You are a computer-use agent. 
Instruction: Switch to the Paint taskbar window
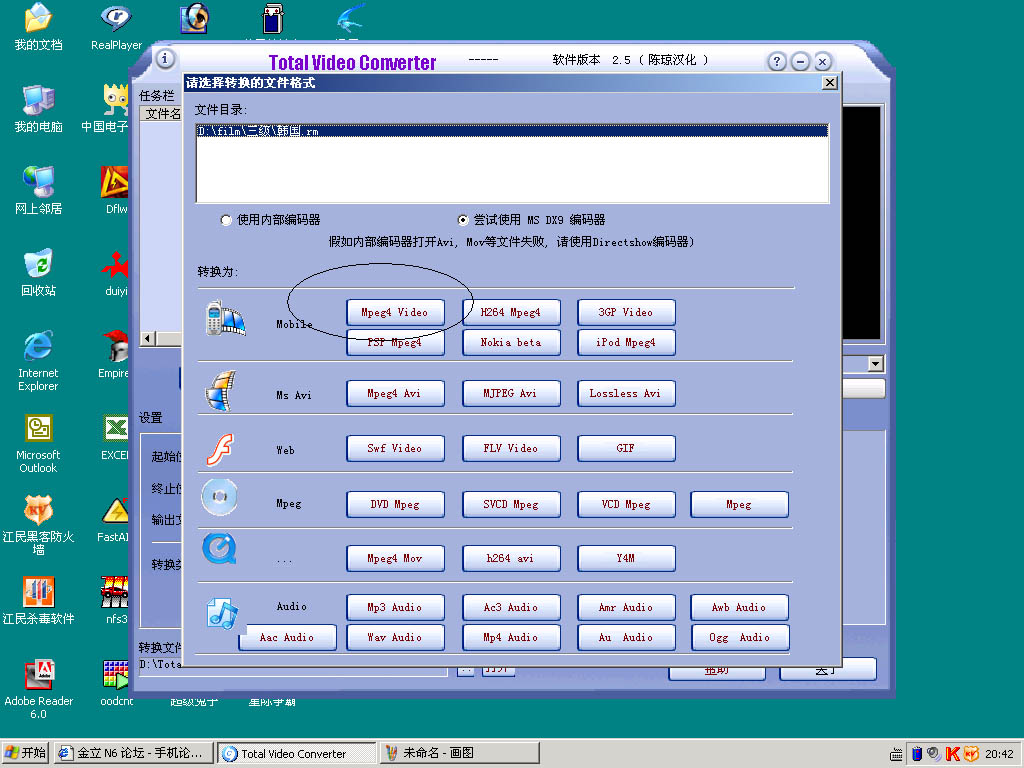coord(460,753)
